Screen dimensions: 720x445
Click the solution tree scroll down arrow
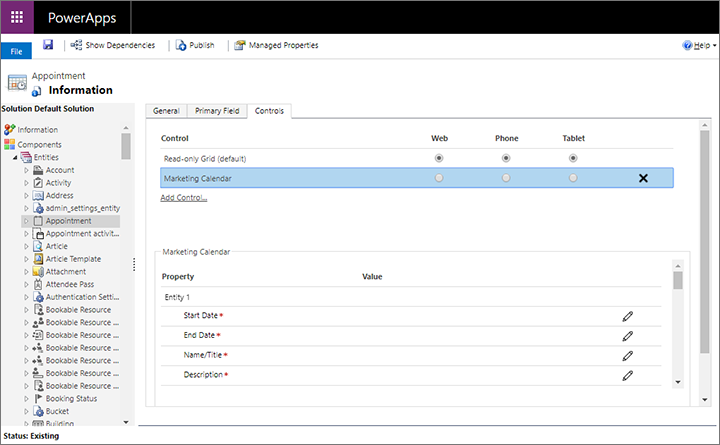pyautogui.click(x=126, y=422)
